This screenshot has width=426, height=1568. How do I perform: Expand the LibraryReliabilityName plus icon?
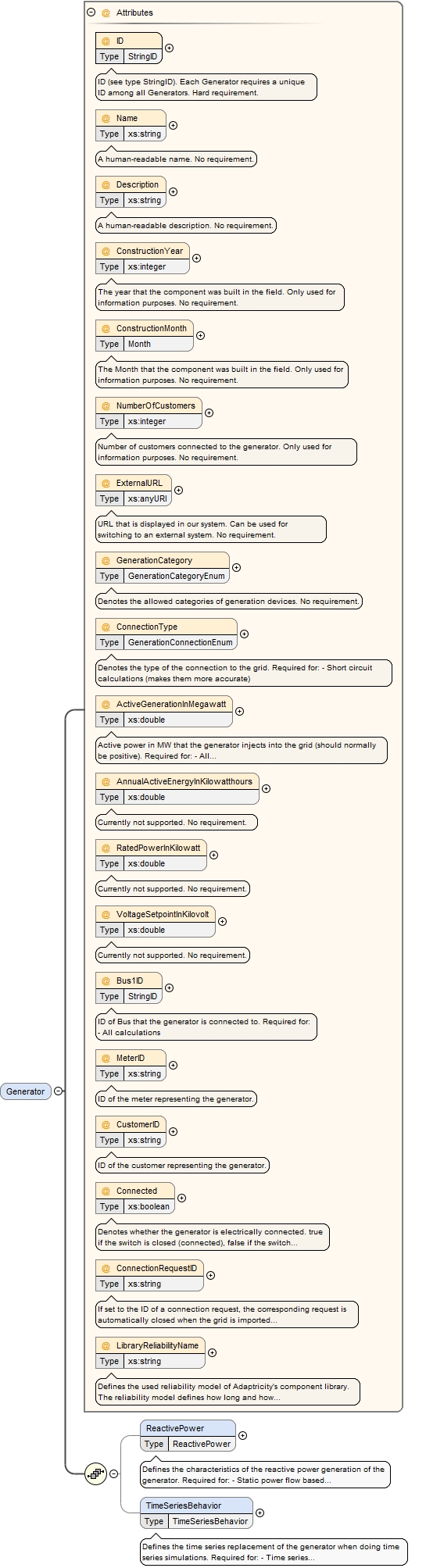[x=212, y=1353]
